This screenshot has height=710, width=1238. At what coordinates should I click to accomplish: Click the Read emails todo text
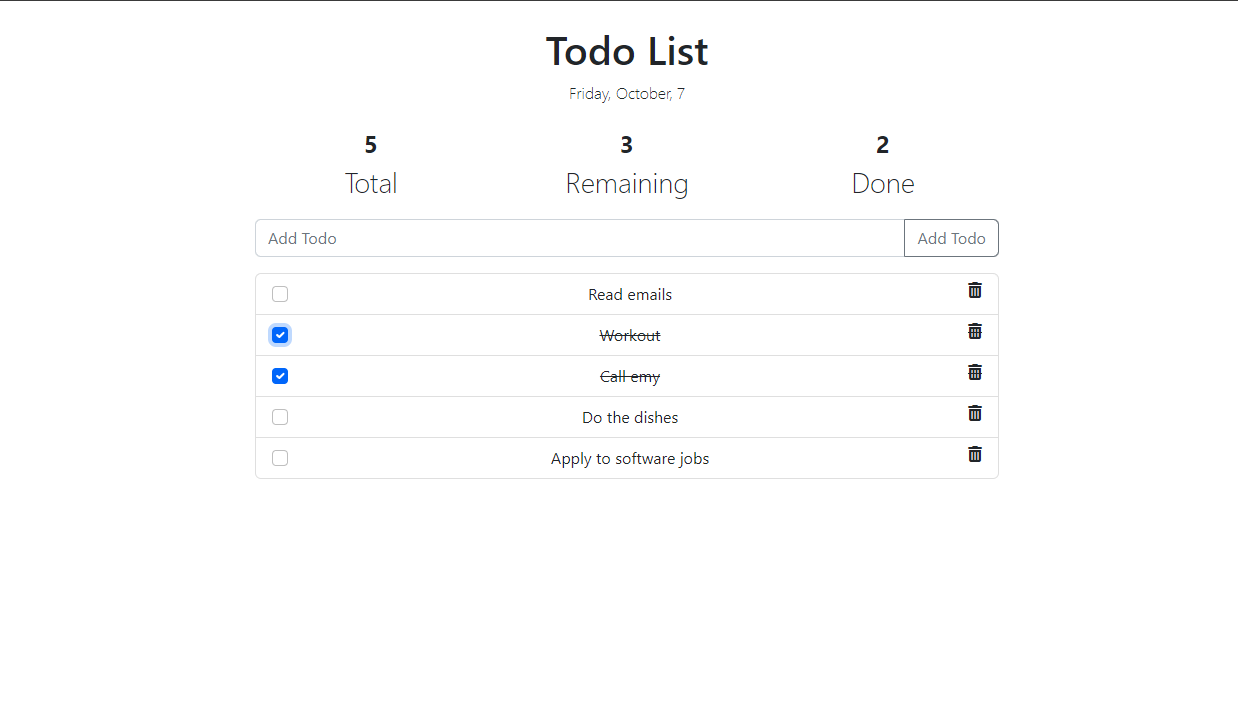click(x=630, y=295)
